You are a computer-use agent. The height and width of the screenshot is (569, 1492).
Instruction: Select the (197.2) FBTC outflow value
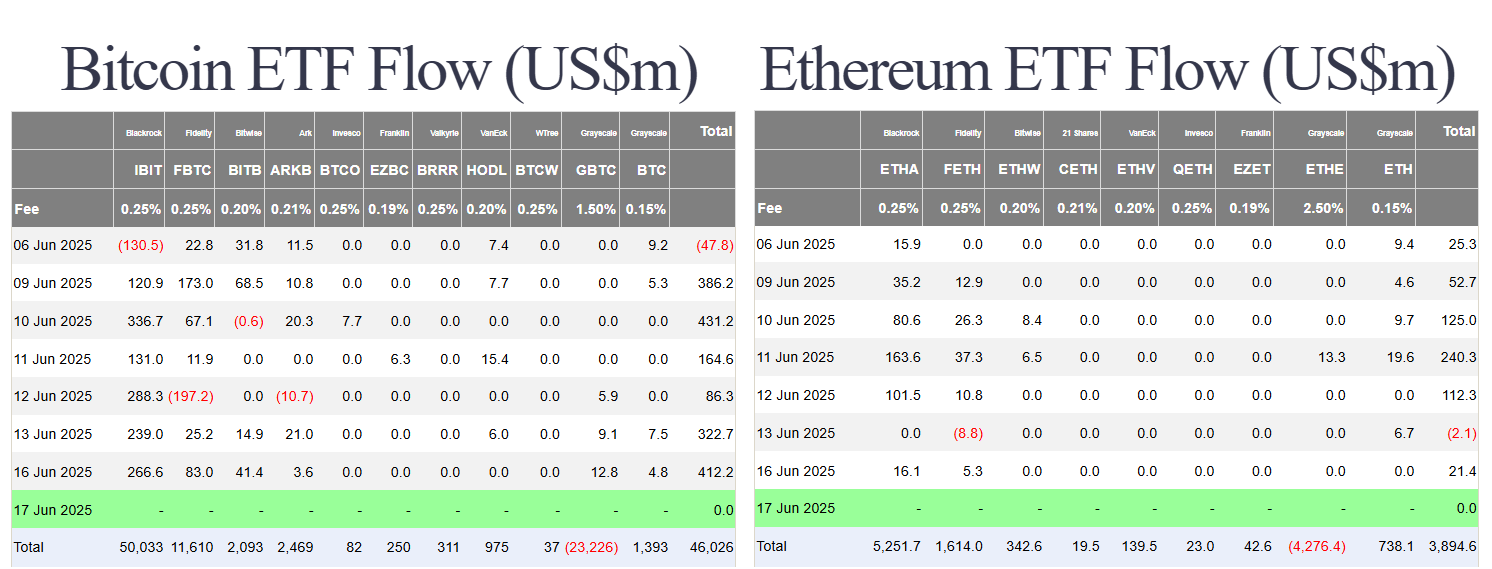point(190,396)
